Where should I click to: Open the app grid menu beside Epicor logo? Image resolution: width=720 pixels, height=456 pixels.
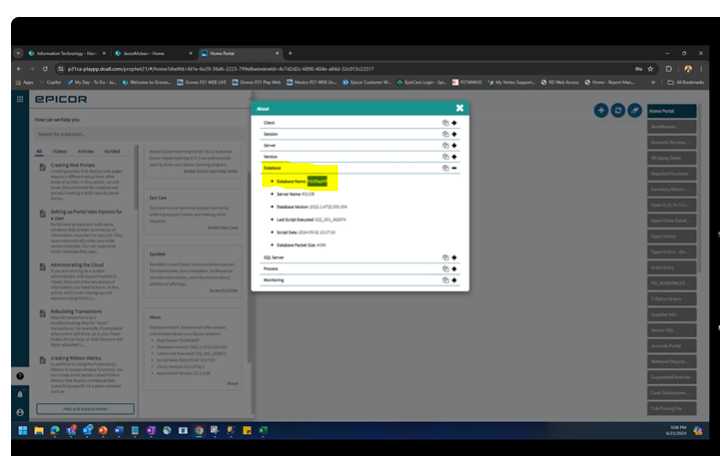pos(19,99)
